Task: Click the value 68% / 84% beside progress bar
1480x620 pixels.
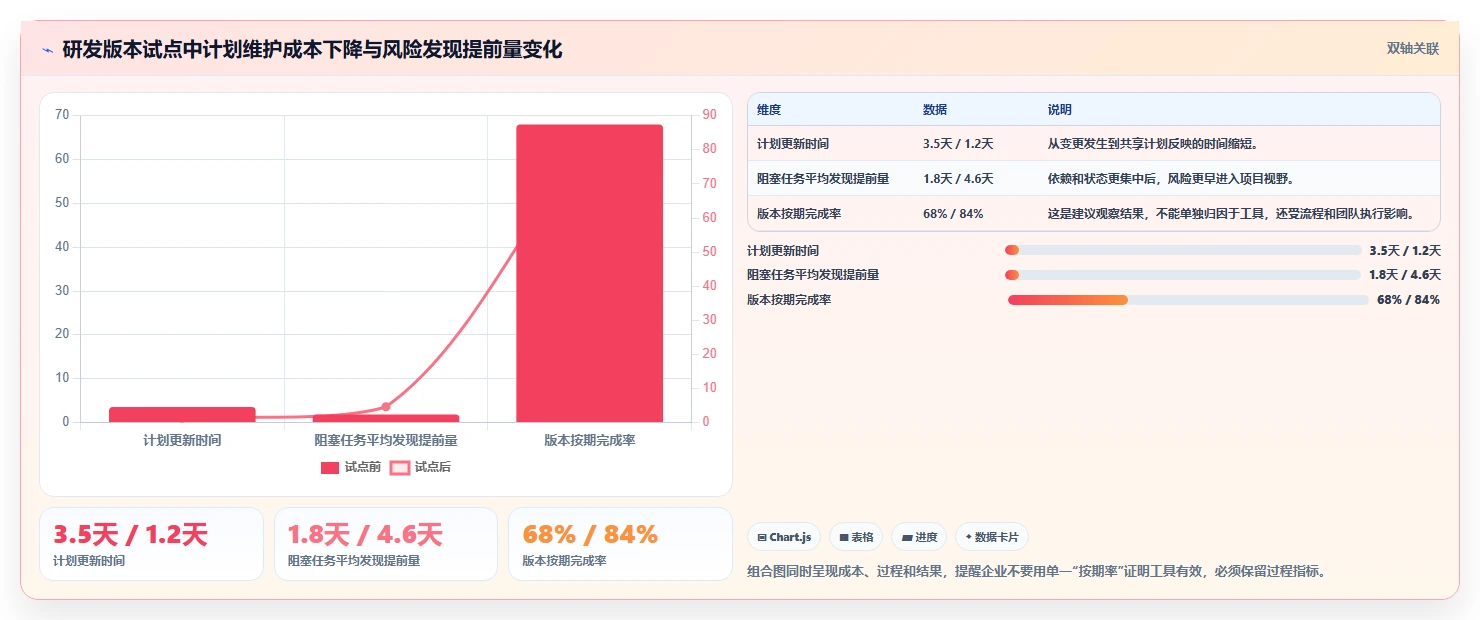Action: click(x=1408, y=300)
